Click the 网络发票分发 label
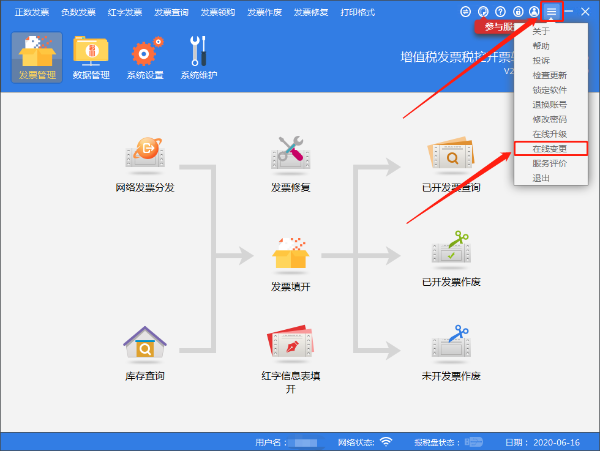The width and height of the screenshot is (602, 451). click(x=145, y=187)
